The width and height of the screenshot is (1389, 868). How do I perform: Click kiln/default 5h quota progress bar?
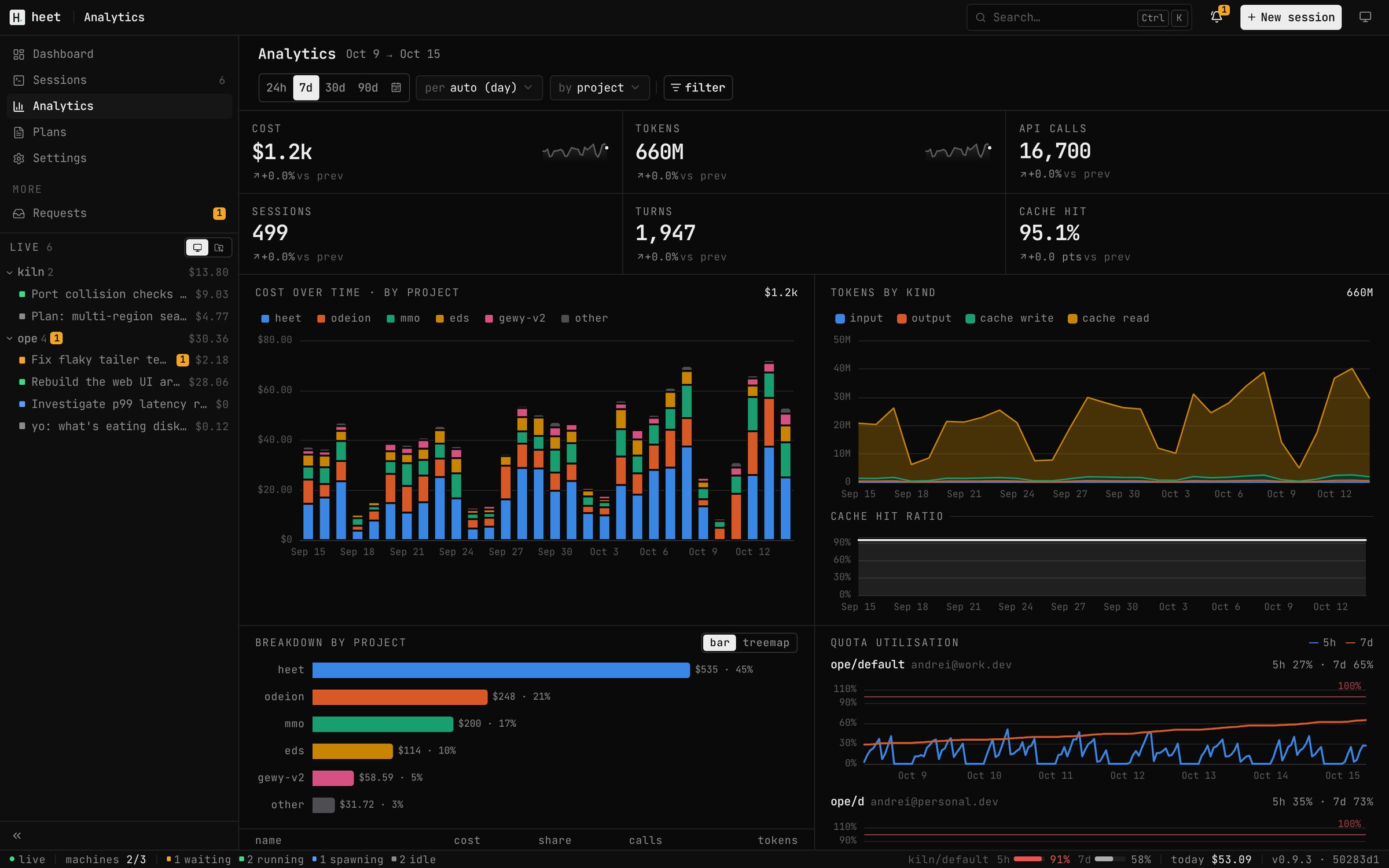(x=1028, y=859)
